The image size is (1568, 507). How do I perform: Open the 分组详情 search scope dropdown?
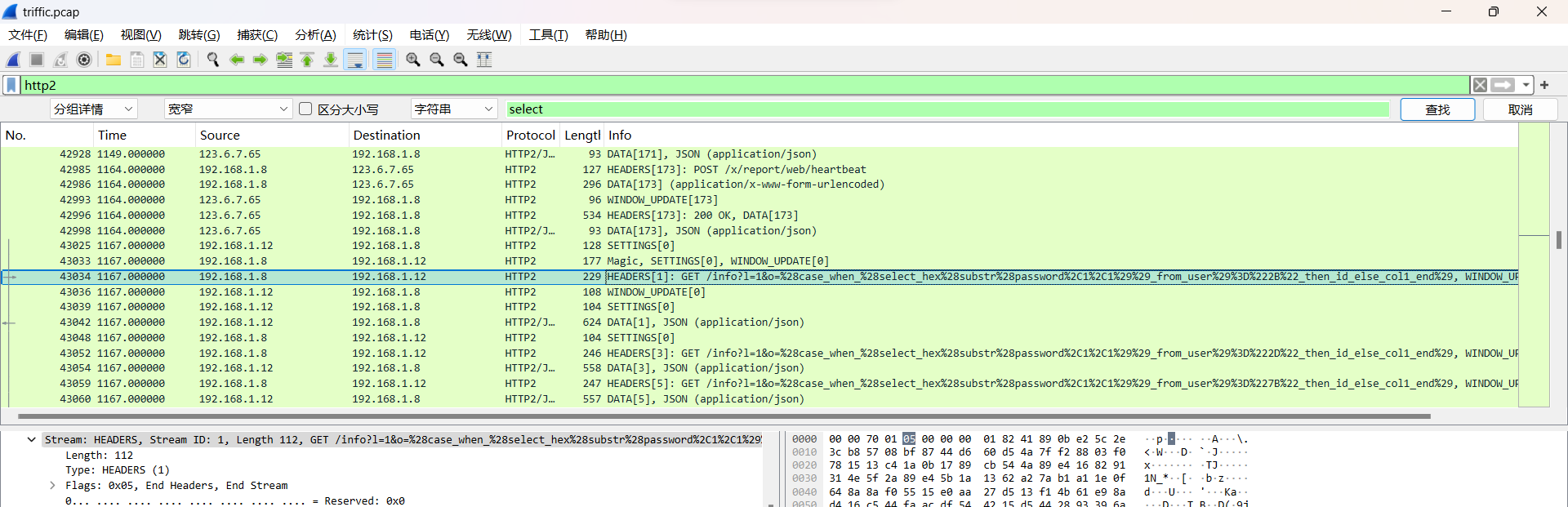click(x=93, y=109)
